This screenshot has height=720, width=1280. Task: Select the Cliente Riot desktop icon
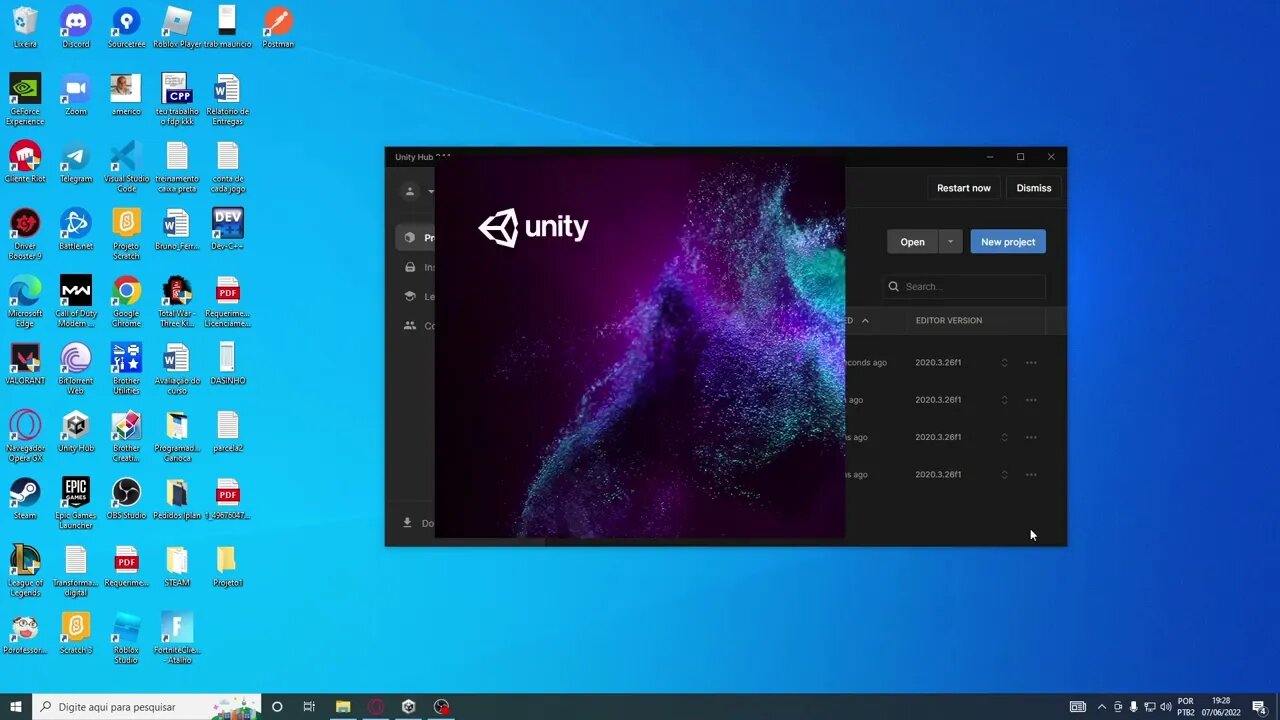pyautogui.click(x=25, y=162)
